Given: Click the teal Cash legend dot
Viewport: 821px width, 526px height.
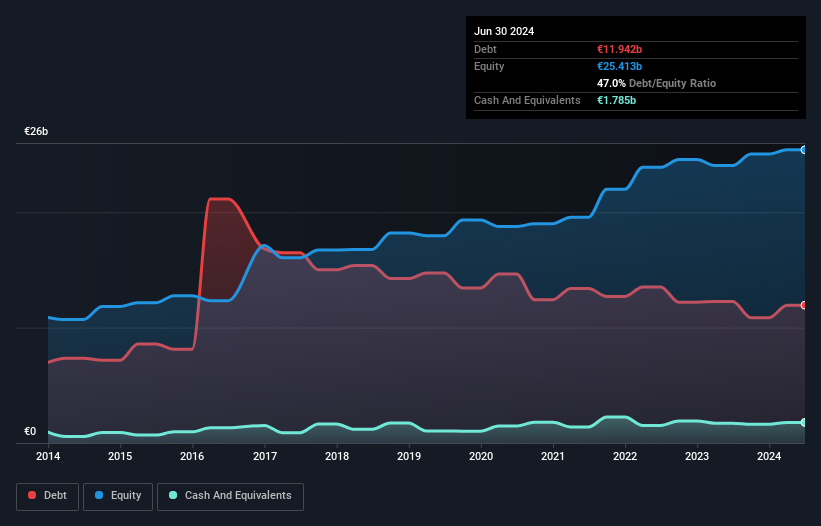Looking at the screenshot, I should coord(173,495).
